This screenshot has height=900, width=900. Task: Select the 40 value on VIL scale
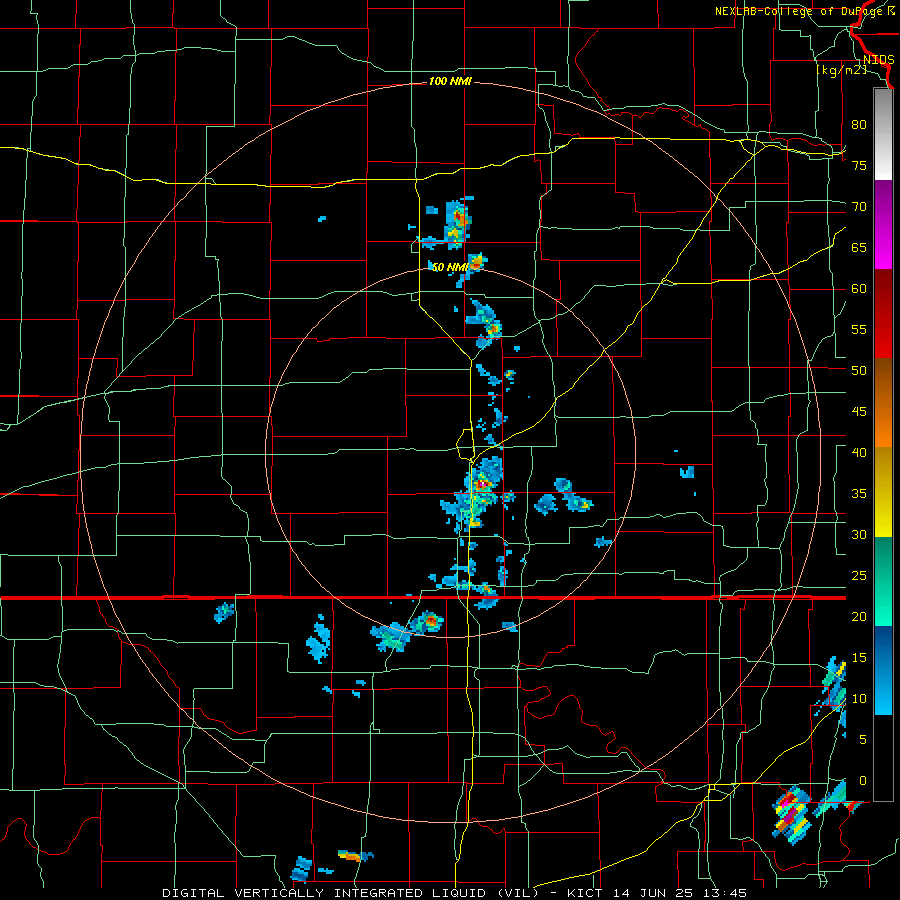pos(859,452)
